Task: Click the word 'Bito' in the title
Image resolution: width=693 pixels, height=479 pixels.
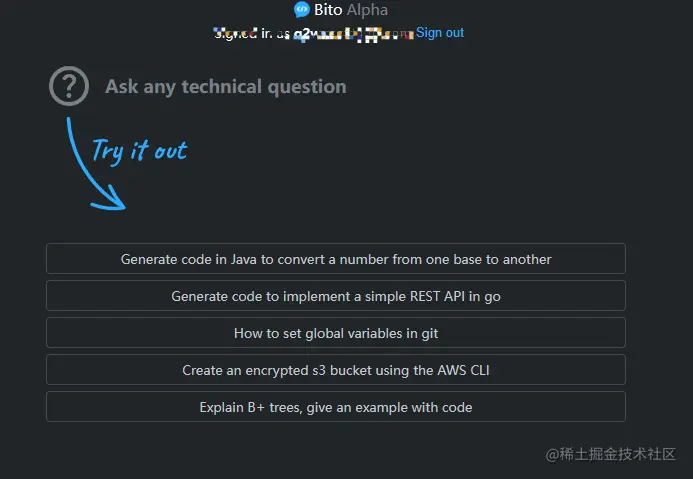Action: coord(328,10)
